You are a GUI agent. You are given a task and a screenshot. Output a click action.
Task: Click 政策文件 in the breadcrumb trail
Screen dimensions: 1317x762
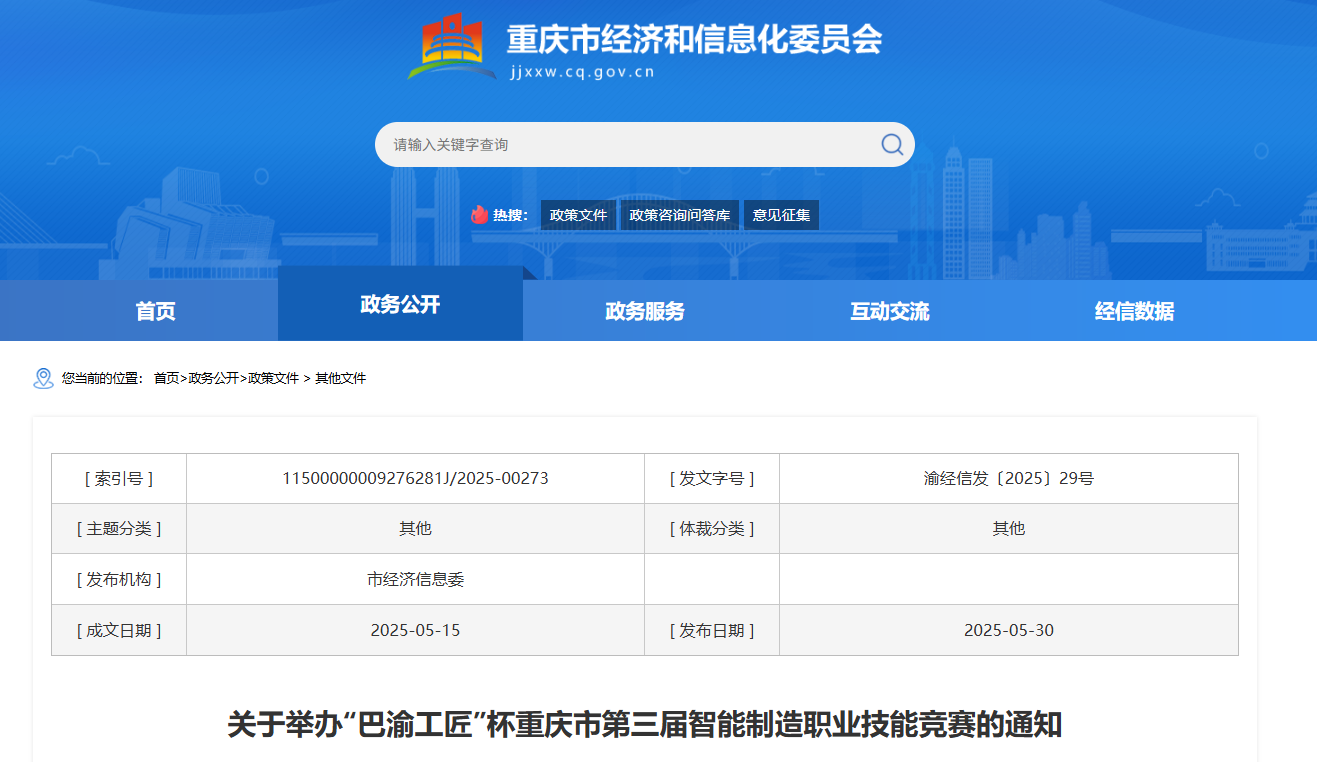tap(273, 378)
